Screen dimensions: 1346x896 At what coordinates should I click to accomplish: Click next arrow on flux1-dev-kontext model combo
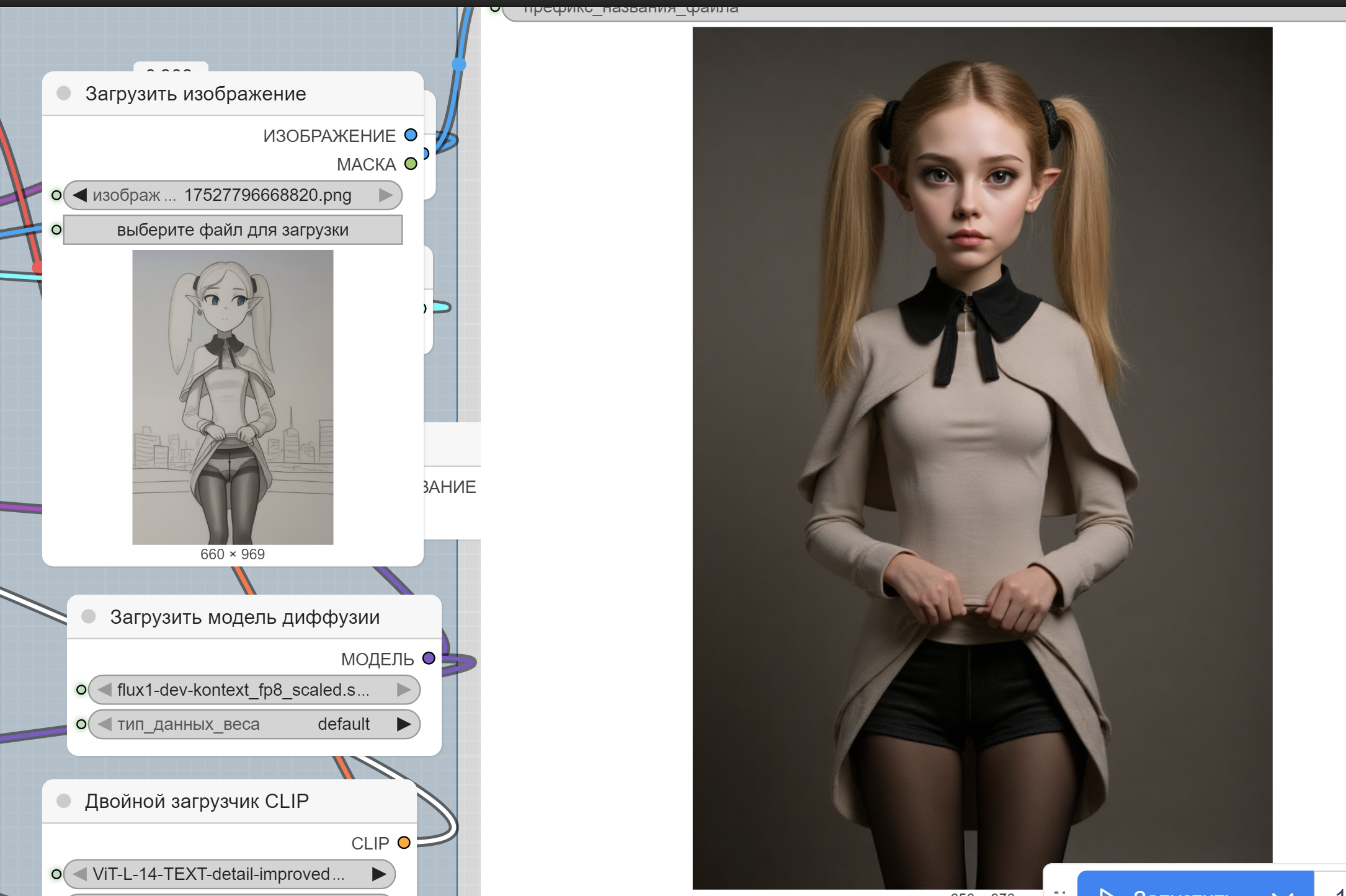[404, 690]
